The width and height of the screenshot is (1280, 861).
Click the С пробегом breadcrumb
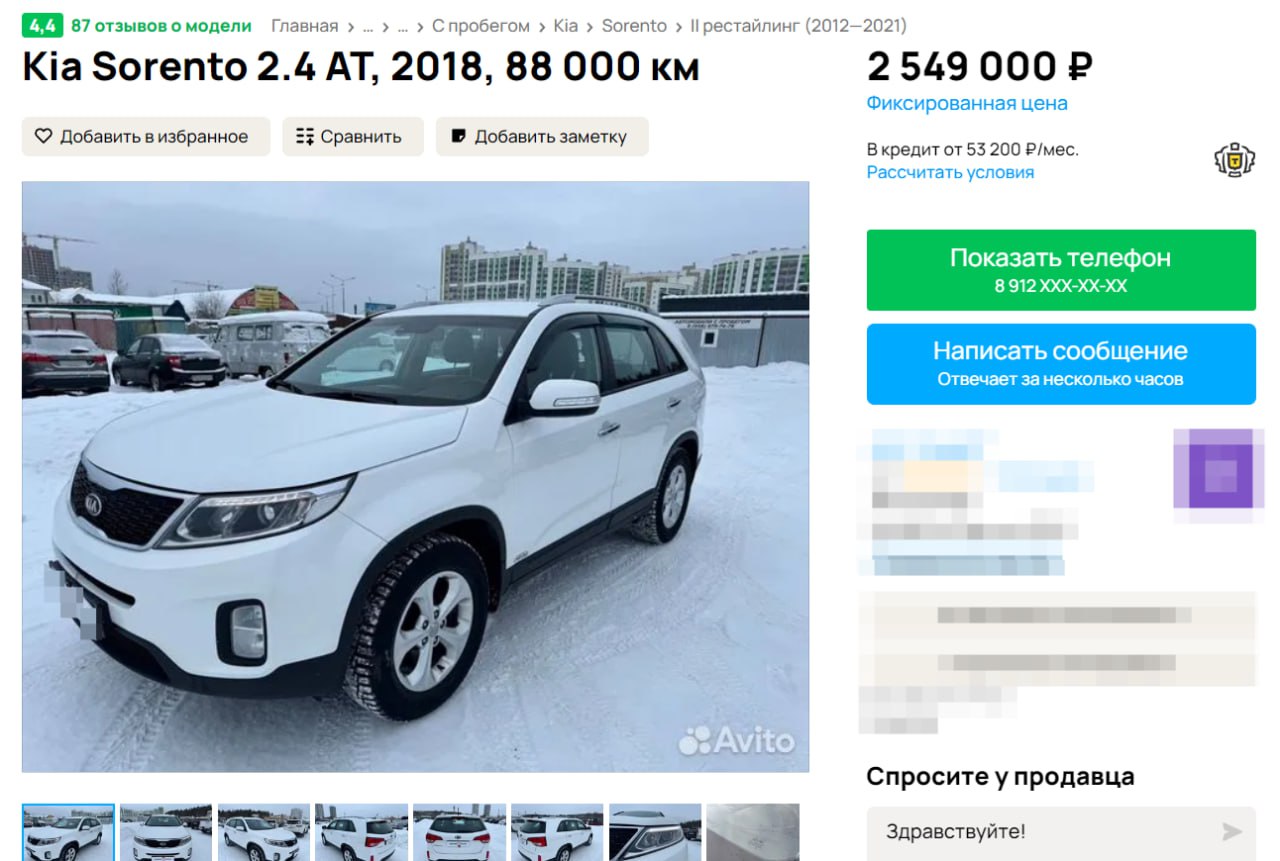tap(481, 26)
